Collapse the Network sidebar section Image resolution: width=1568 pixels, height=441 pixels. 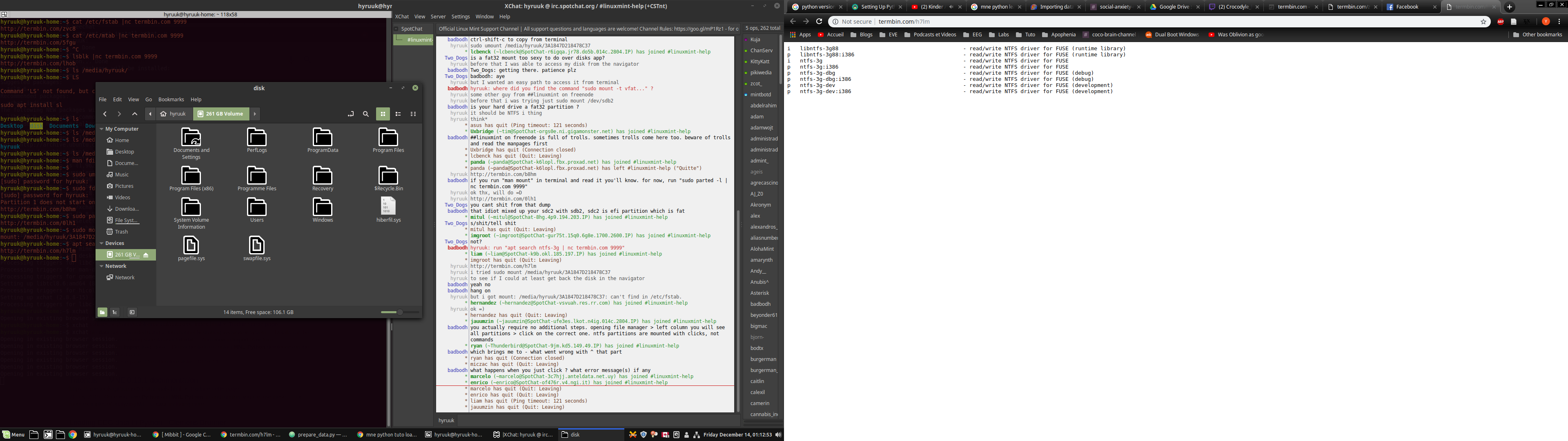[102, 266]
